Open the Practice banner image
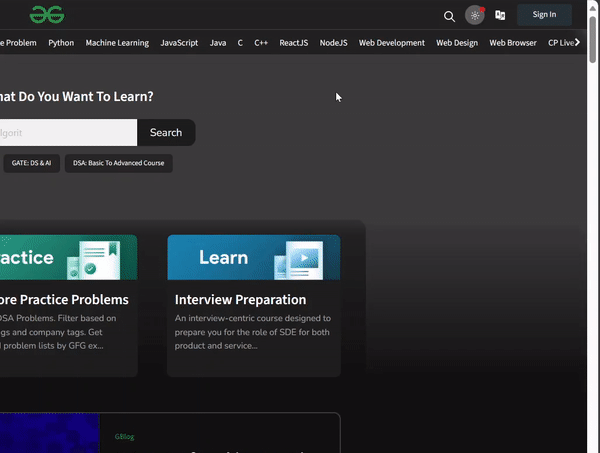600x453 pixels. [68, 257]
